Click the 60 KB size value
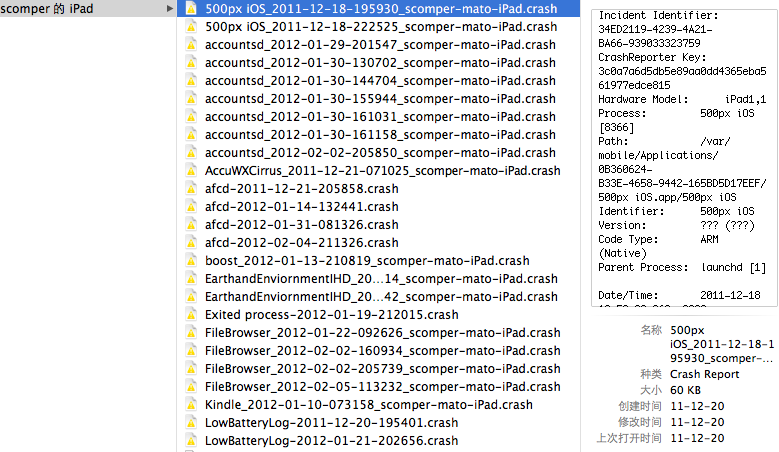779x452 pixels. (685, 390)
